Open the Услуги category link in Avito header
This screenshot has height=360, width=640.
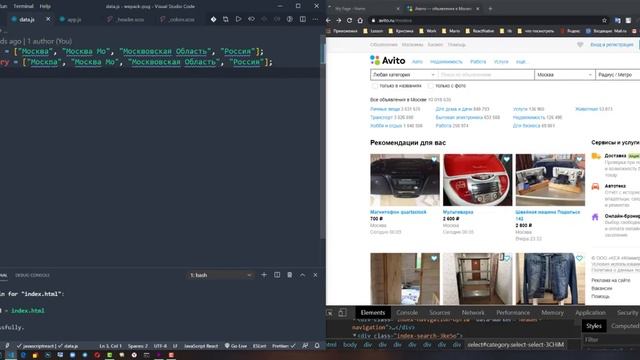click(501, 62)
